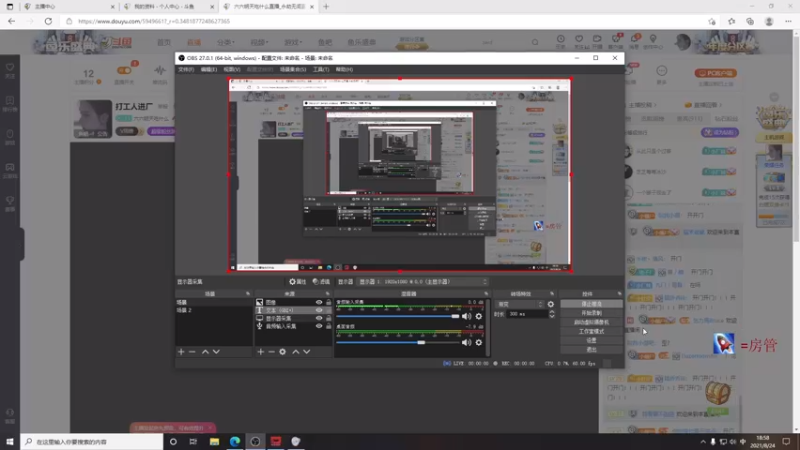Remove selected scene with minus icon
This screenshot has width=800, height=450.
(x=192, y=352)
